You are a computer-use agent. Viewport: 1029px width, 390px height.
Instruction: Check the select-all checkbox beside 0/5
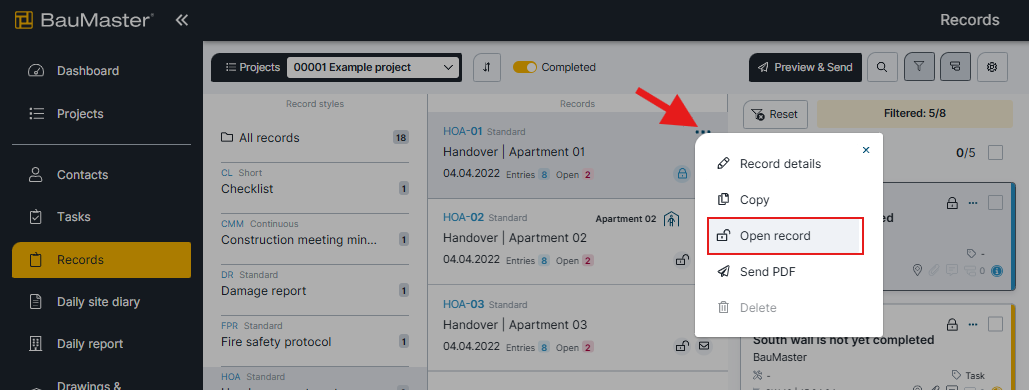coord(996,153)
